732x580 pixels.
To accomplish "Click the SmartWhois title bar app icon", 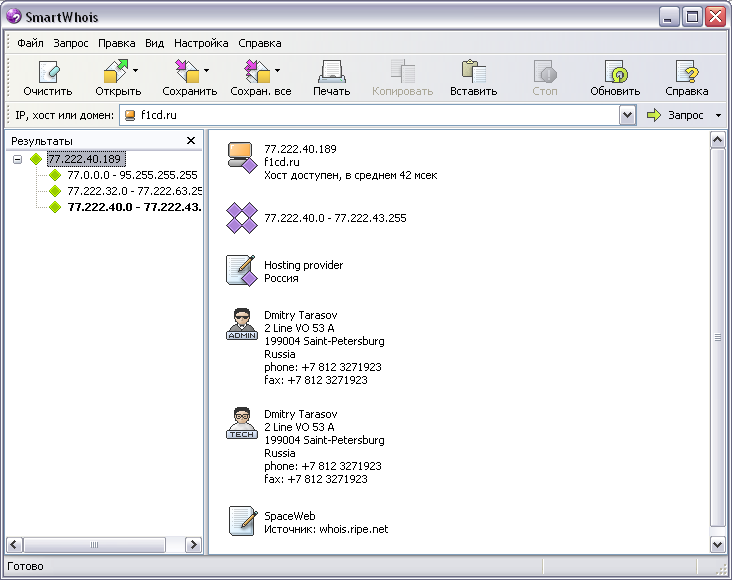I will tap(14, 16).
